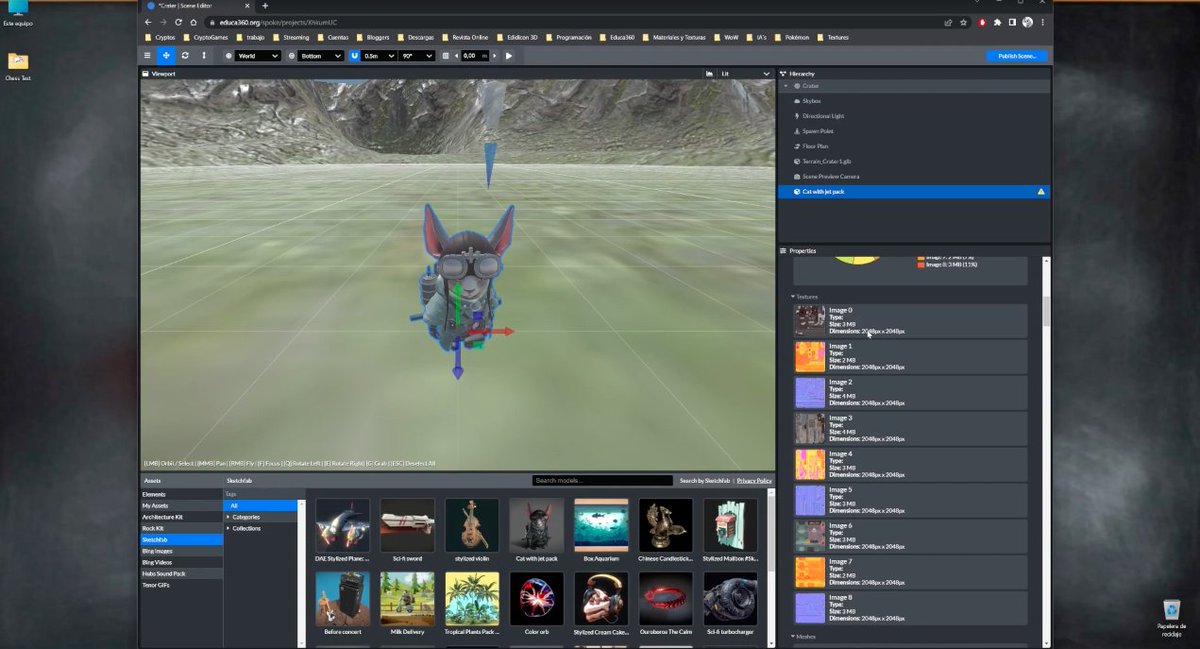
Task: Collapse the Crater root node arrow
Action: click(x=786, y=86)
